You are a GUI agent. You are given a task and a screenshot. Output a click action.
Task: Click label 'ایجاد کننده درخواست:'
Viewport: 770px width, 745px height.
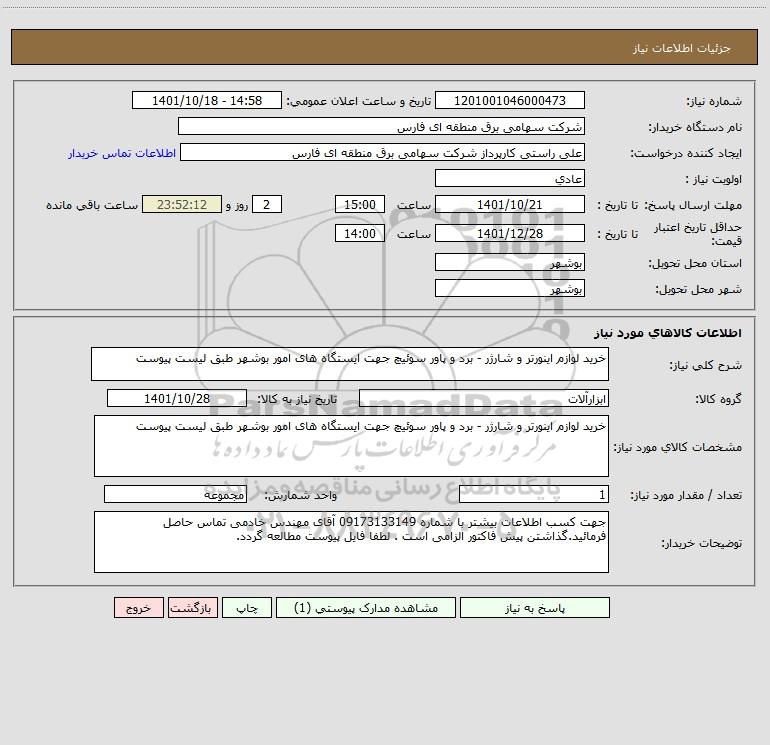pyautogui.click(x=686, y=154)
